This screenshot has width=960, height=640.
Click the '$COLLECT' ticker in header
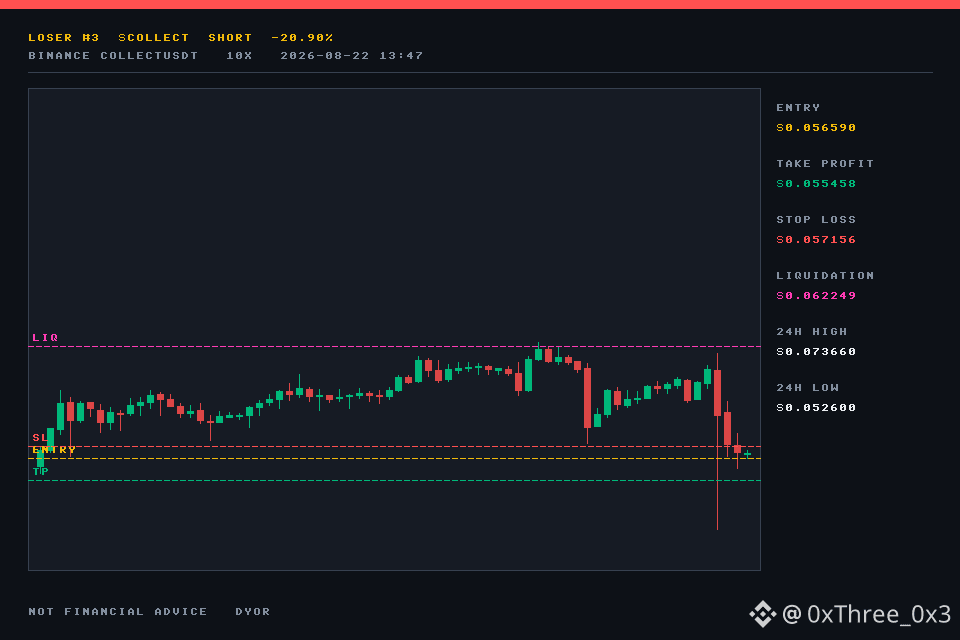tap(154, 38)
